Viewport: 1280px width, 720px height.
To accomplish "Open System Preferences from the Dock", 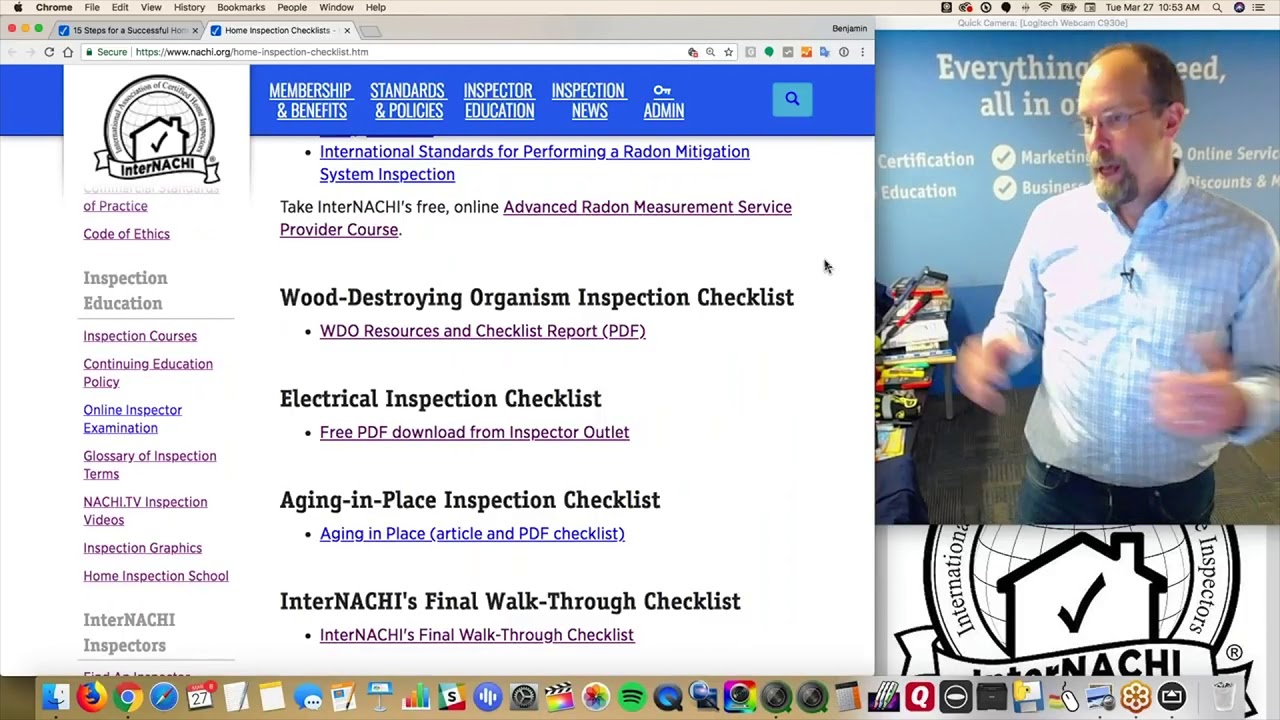I will tap(524, 697).
